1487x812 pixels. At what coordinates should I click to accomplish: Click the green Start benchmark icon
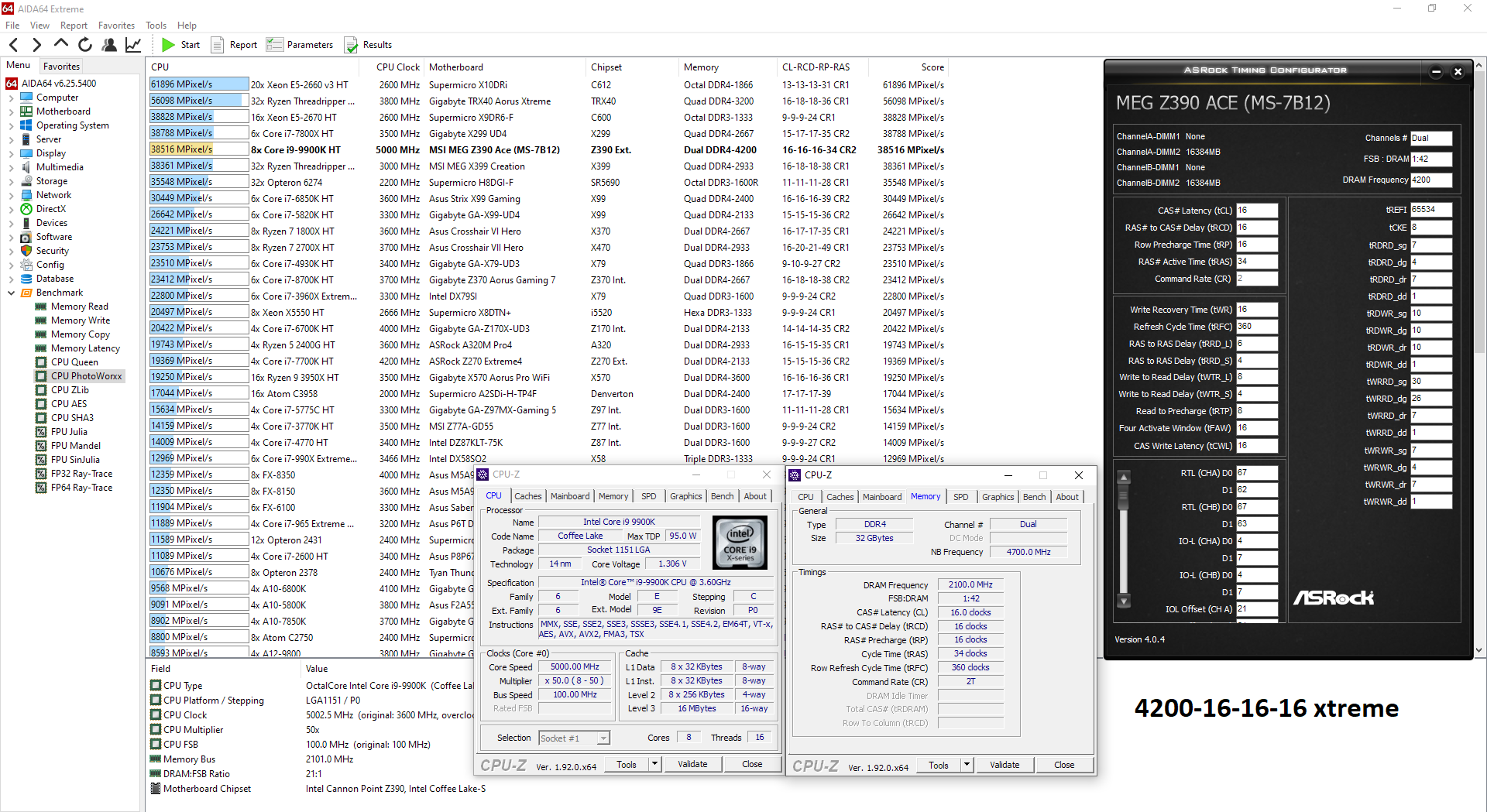tap(168, 45)
